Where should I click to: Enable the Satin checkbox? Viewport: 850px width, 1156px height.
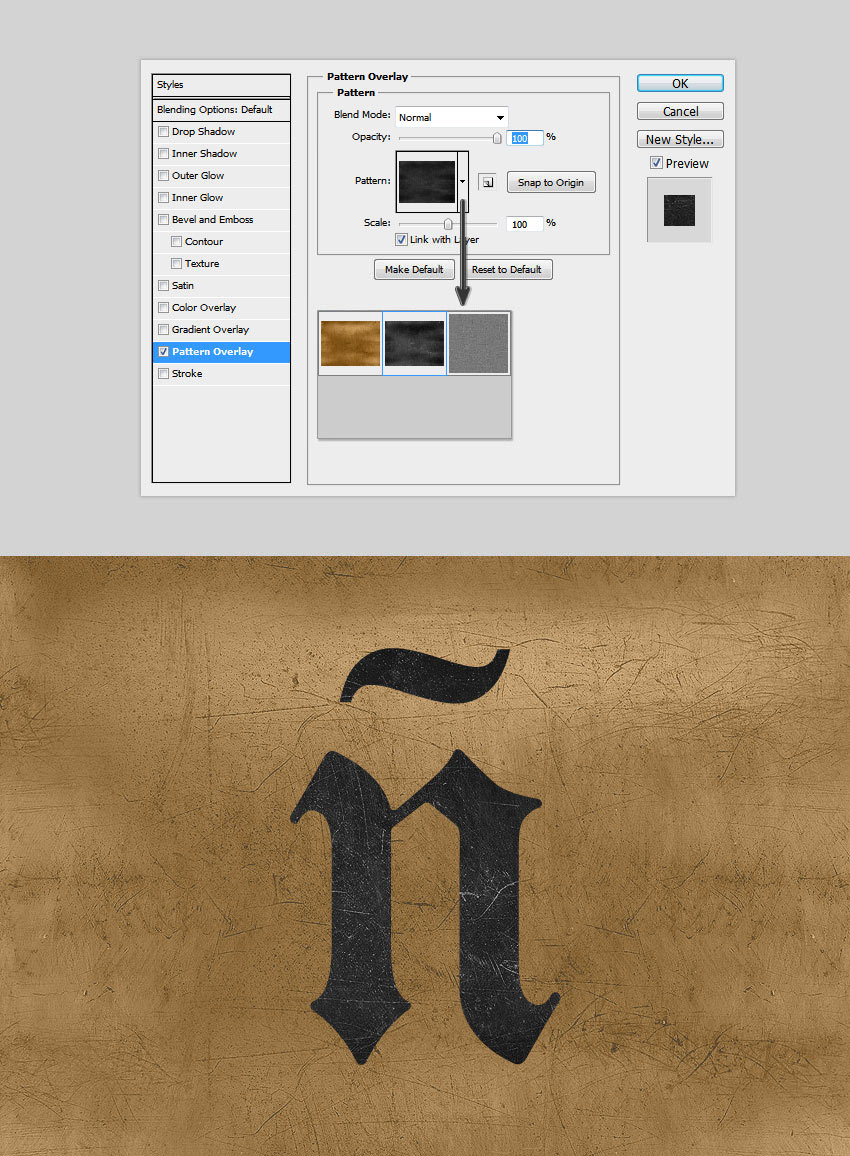[164, 286]
